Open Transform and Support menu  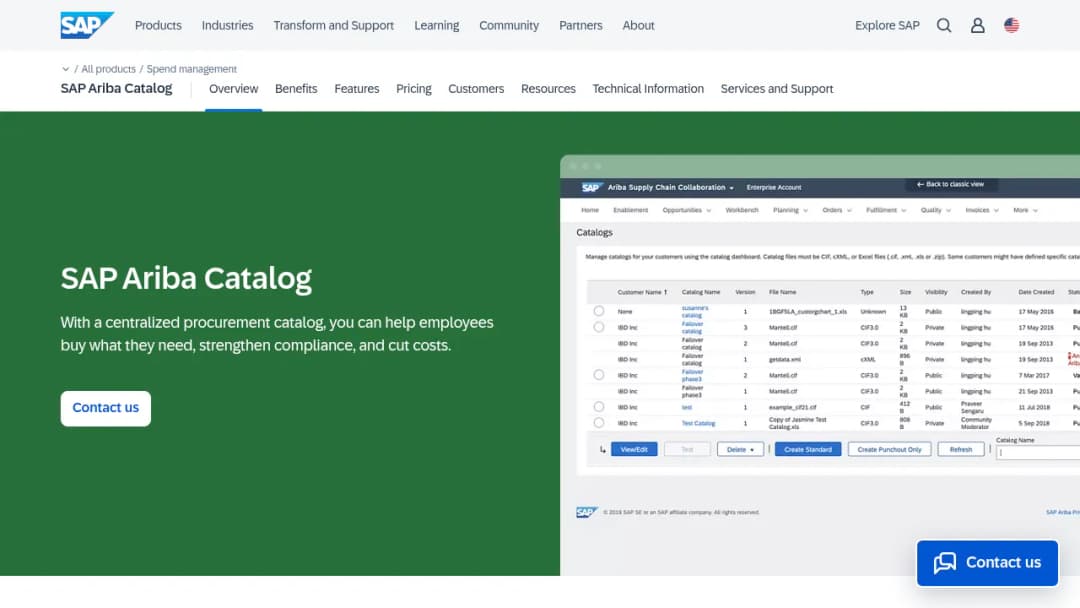333,25
